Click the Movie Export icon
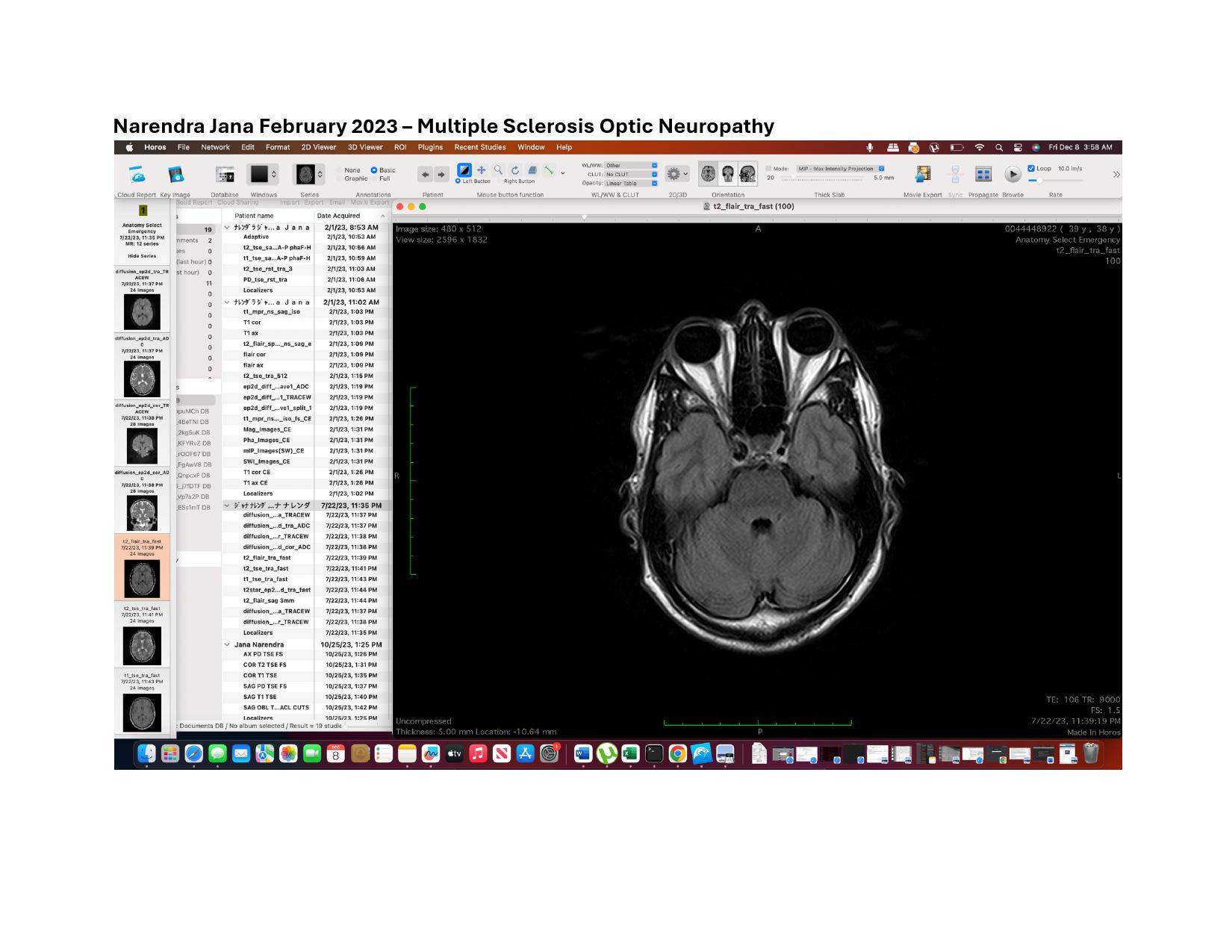Screen dimensions: 1232x952 (923, 174)
